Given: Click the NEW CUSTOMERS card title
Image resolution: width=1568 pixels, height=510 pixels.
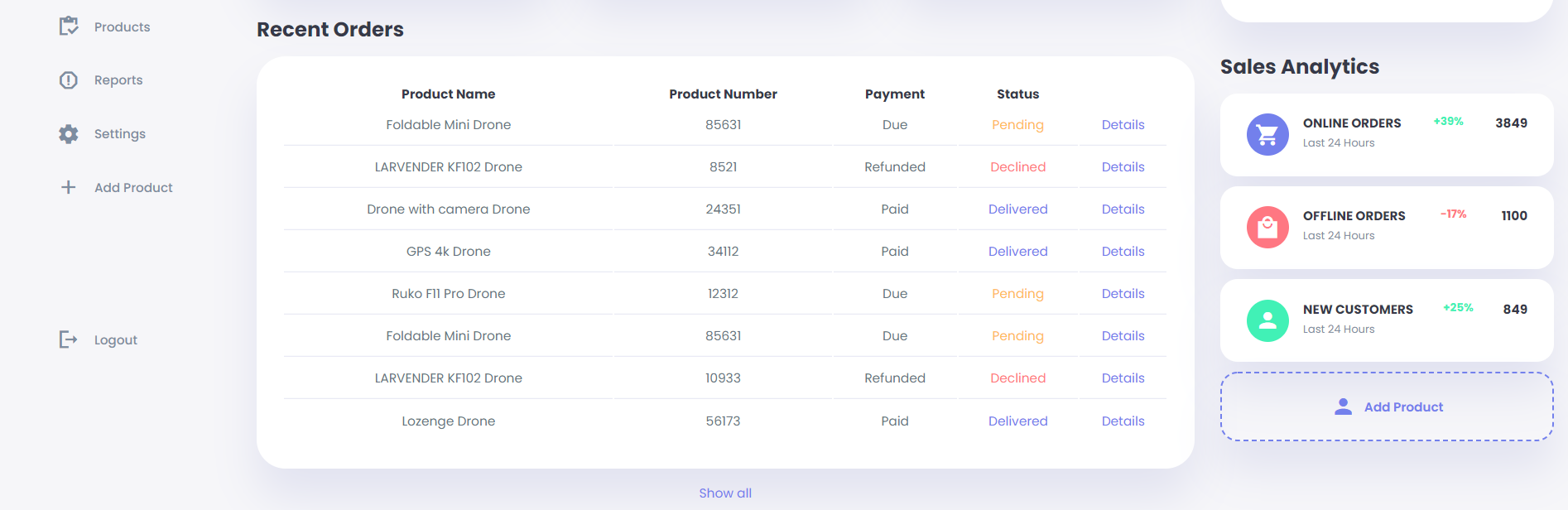Looking at the screenshot, I should click(1358, 310).
